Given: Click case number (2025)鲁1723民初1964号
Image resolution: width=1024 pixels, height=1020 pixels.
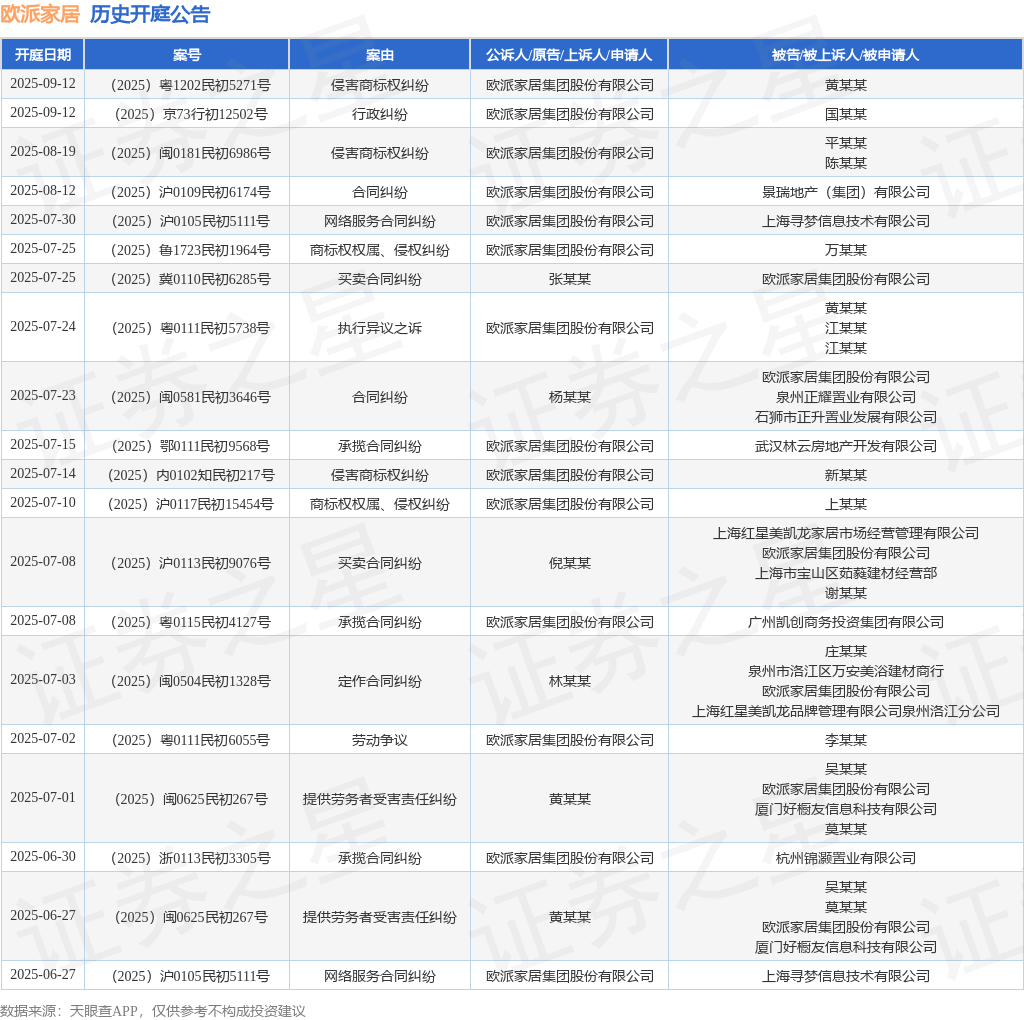Looking at the screenshot, I should (x=190, y=249).
